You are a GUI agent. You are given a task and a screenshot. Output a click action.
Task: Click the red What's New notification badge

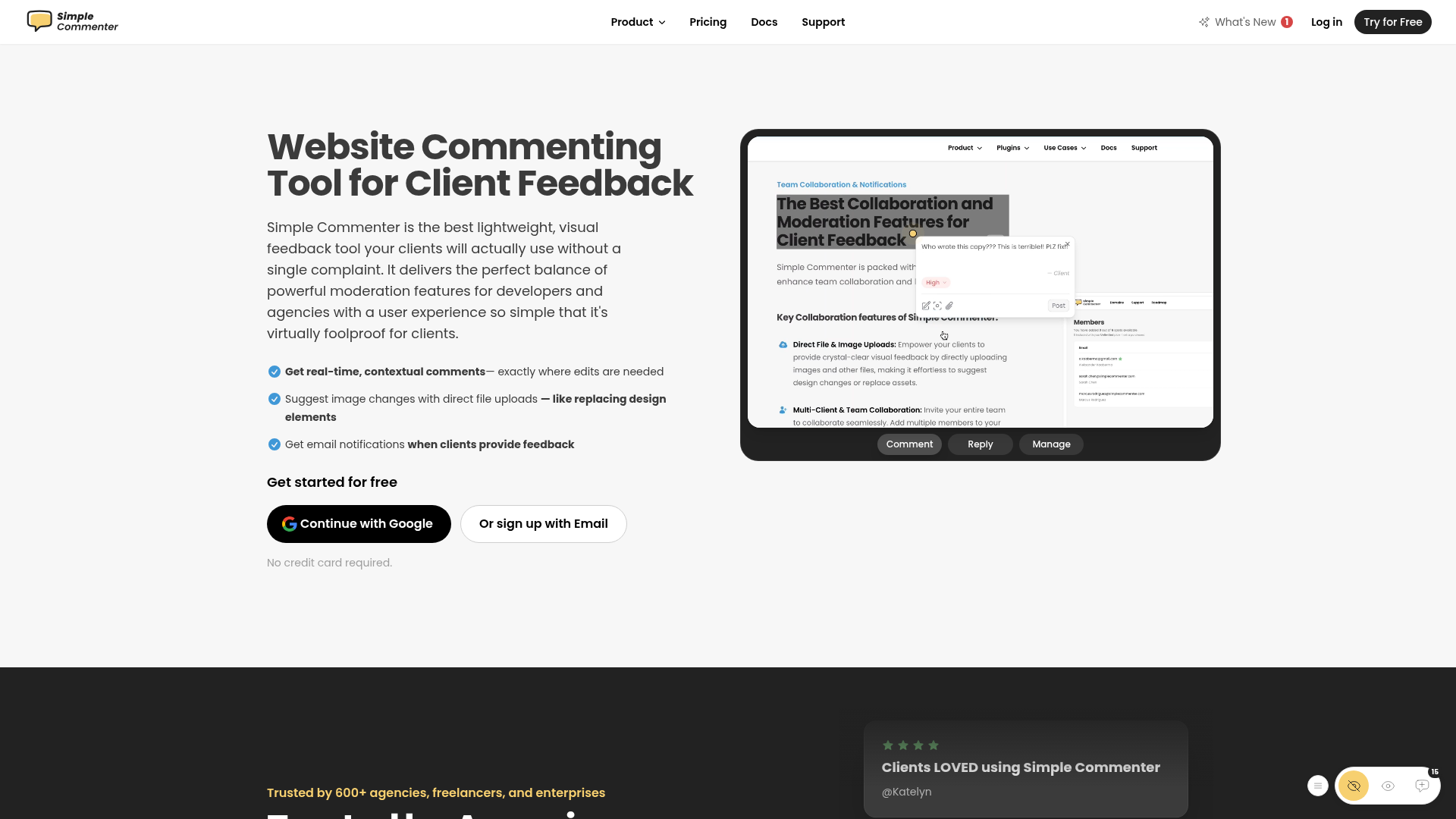1287,22
